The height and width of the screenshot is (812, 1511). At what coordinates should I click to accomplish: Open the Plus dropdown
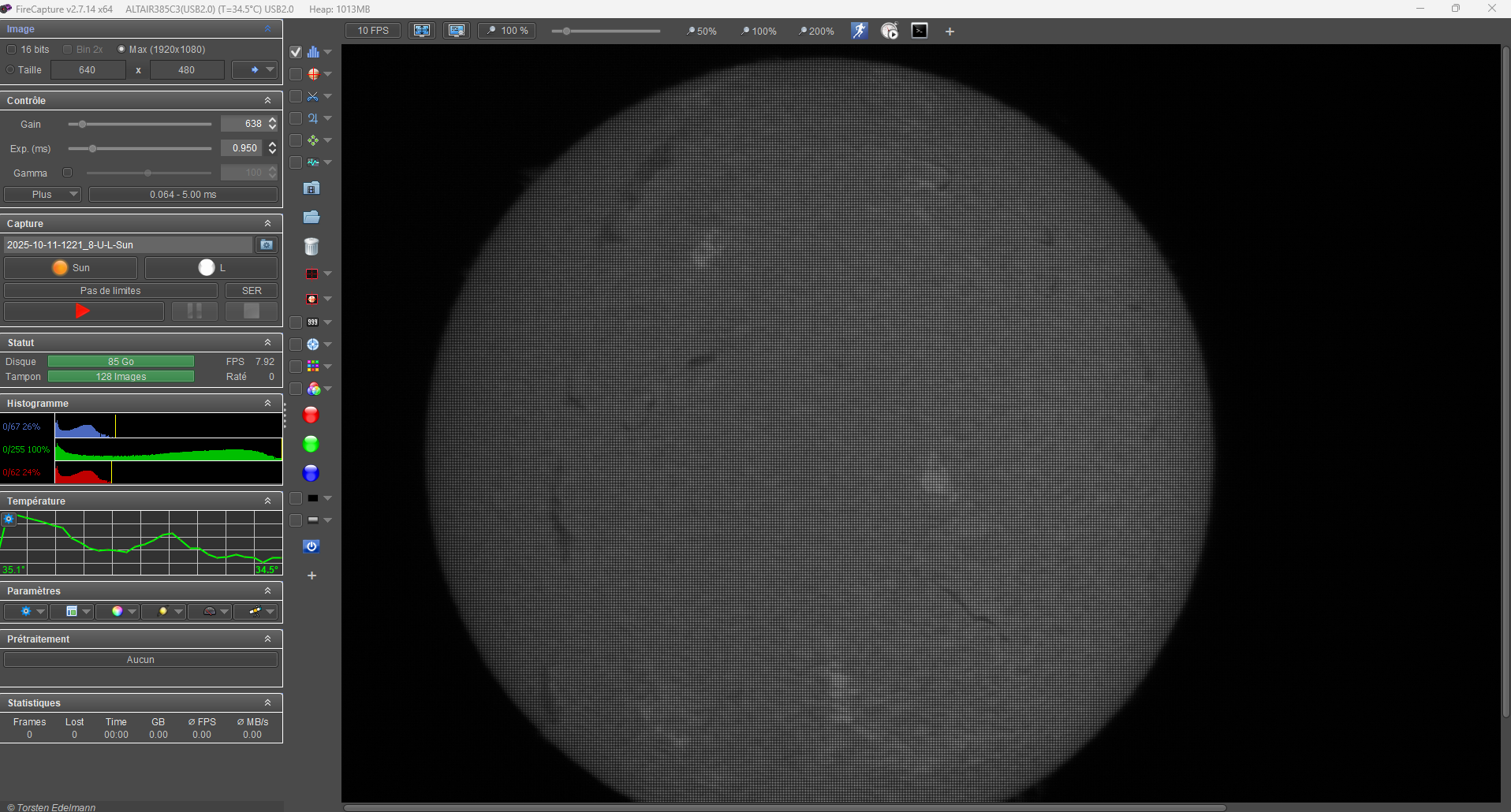[43, 195]
